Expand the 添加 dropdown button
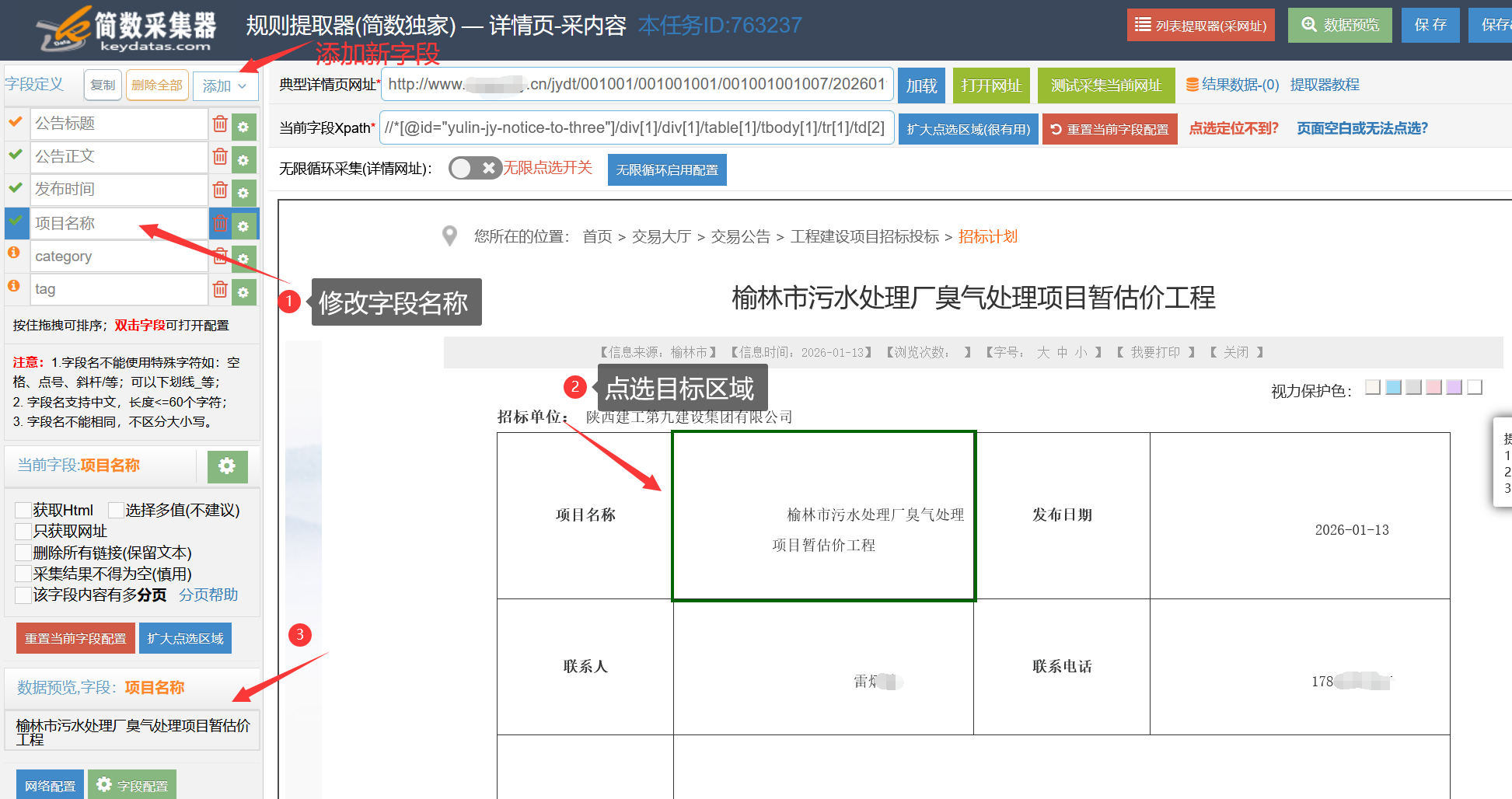 [225, 85]
